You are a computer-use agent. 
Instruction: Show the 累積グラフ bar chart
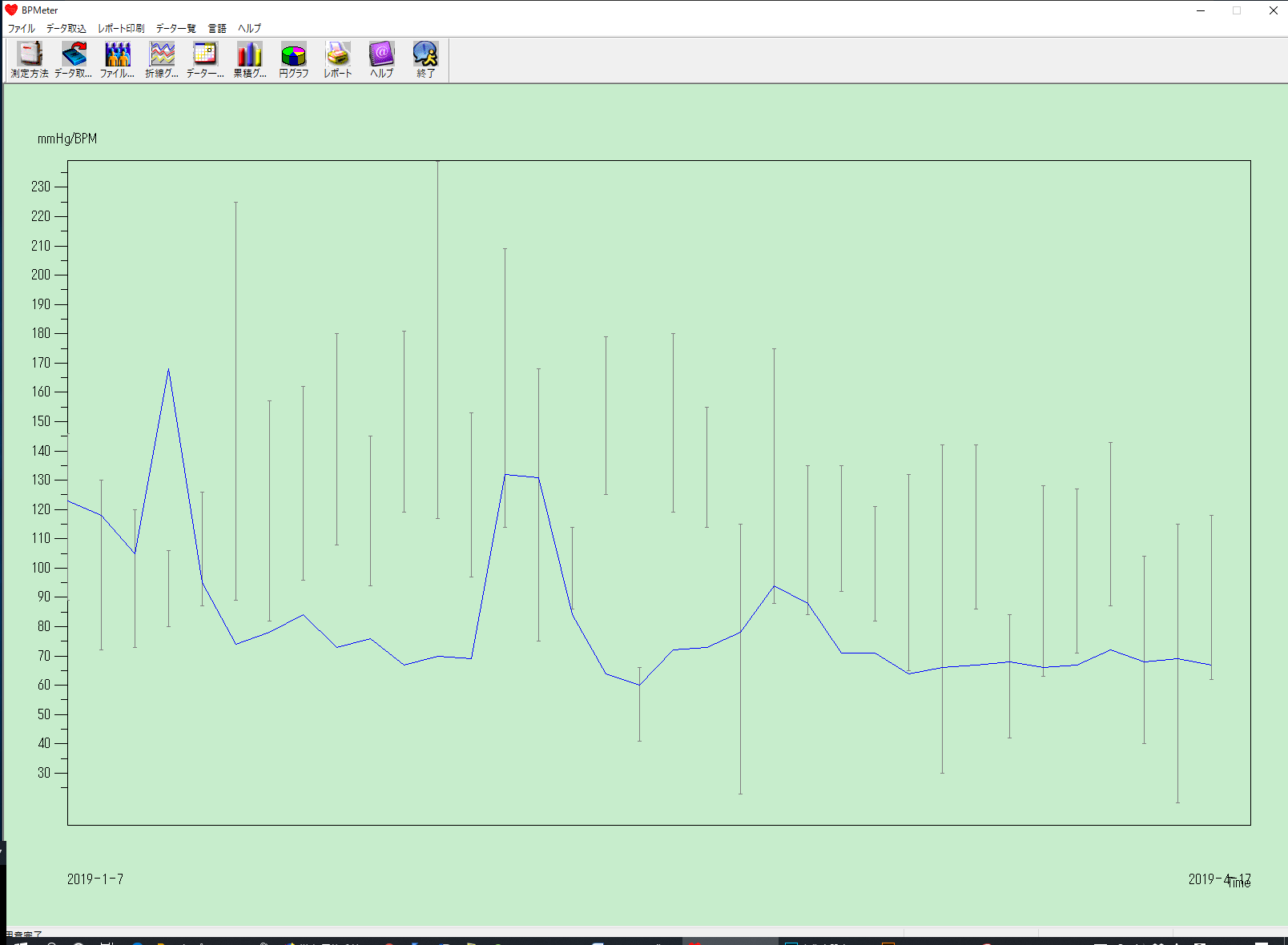click(x=250, y=60)
